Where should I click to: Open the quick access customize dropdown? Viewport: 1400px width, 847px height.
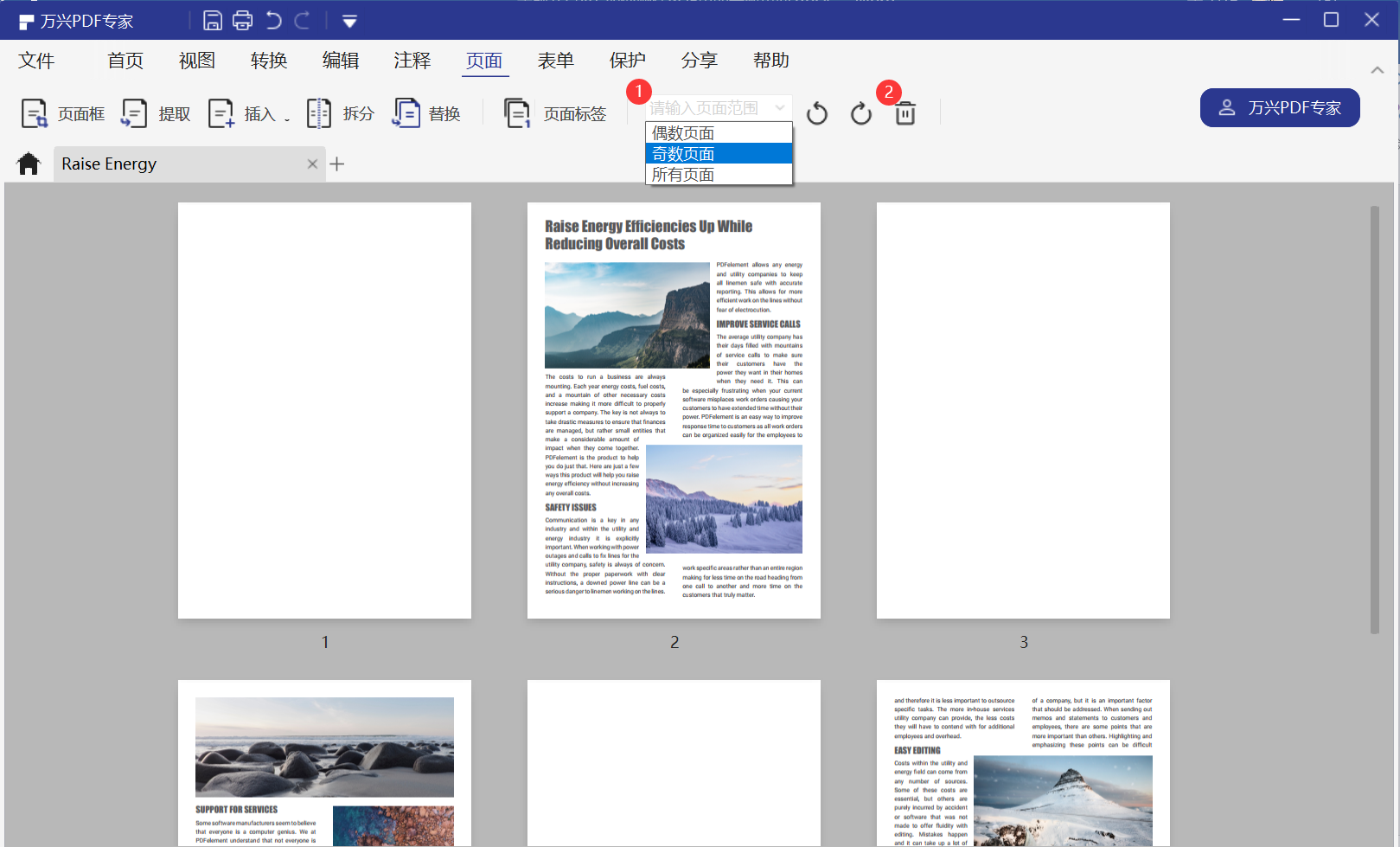(x=349, y=21)
